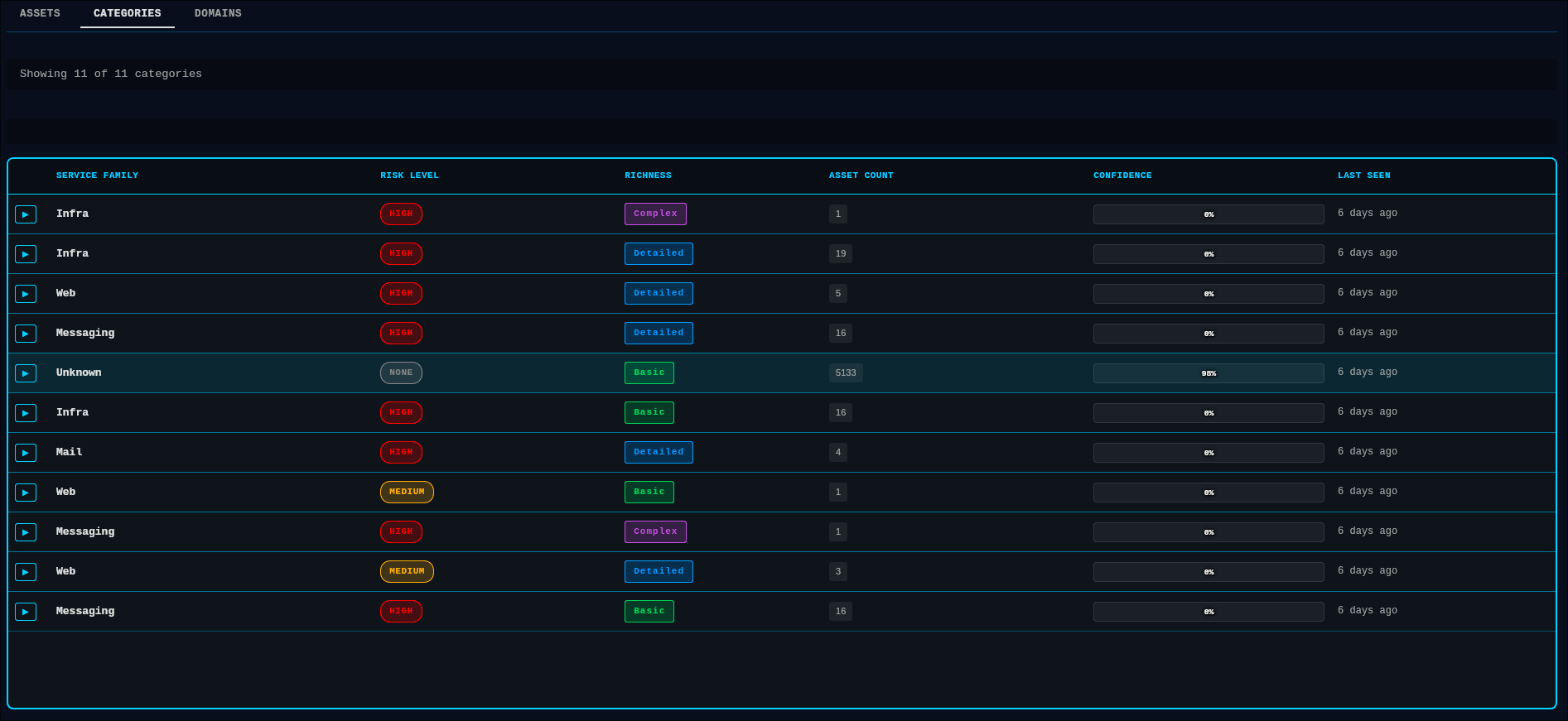
Task: Expand the Infra row with Basic richness
Action: (x=26, y=413)
